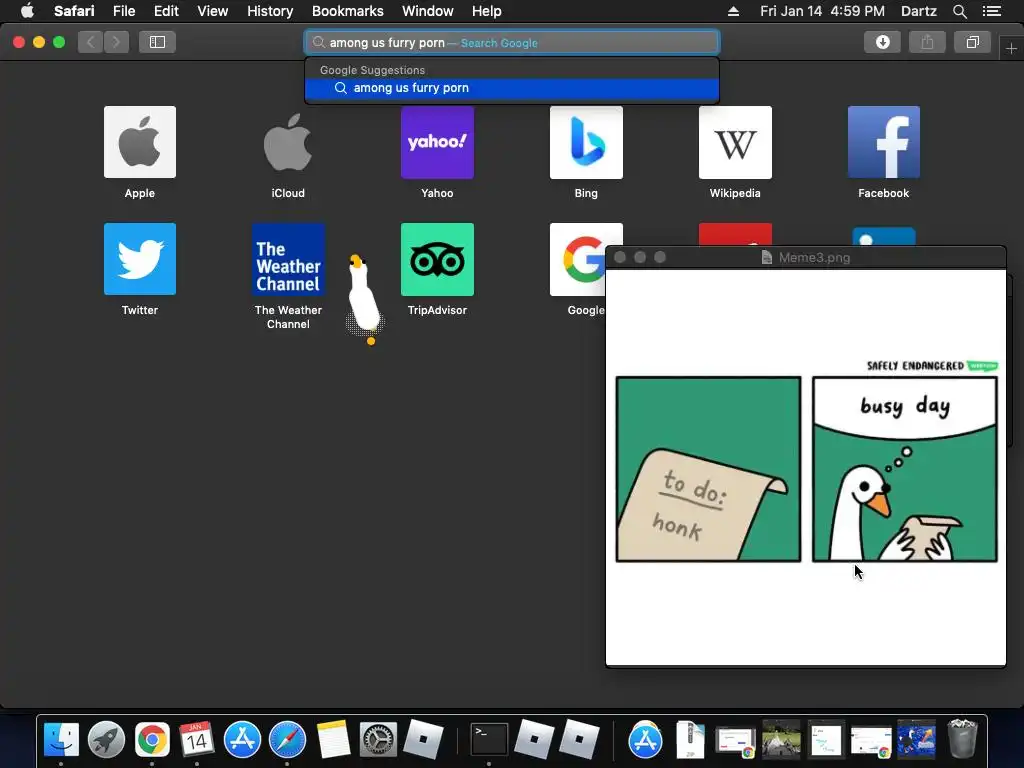Open The Weather Channel favorite tile

(288, 259)
